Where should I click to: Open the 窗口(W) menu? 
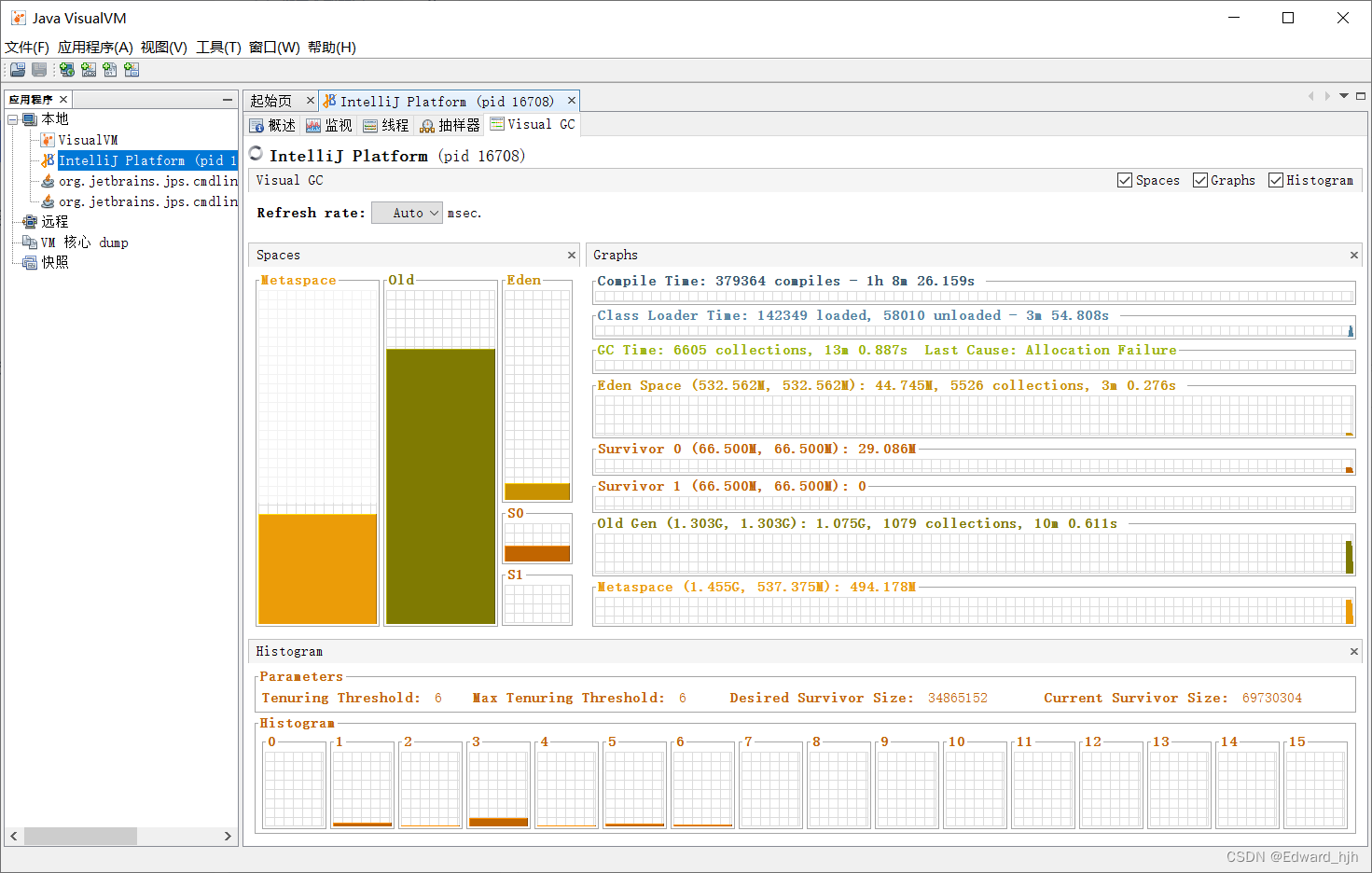[274, 48]
